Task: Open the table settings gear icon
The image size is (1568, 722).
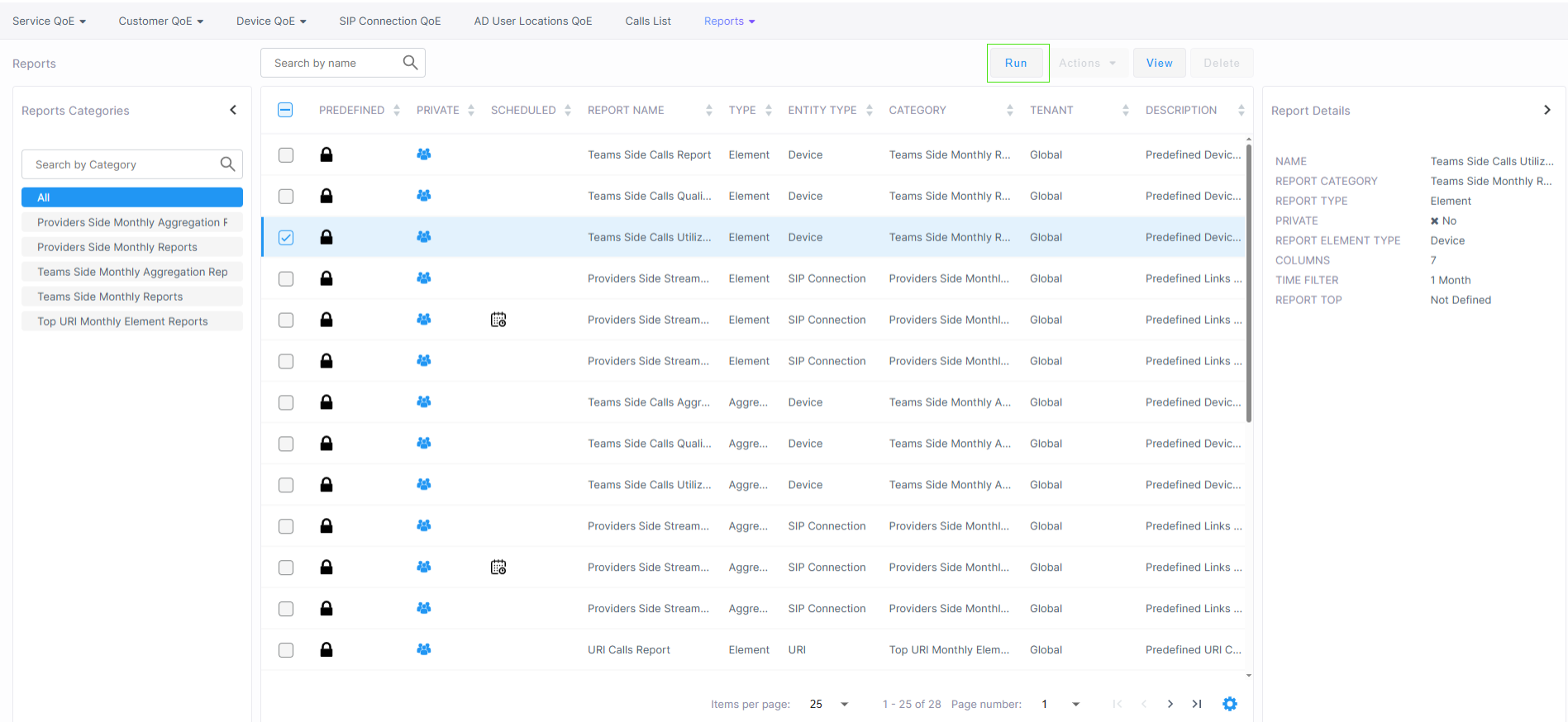Action: pyautogui.click(x=1230, y=704)
